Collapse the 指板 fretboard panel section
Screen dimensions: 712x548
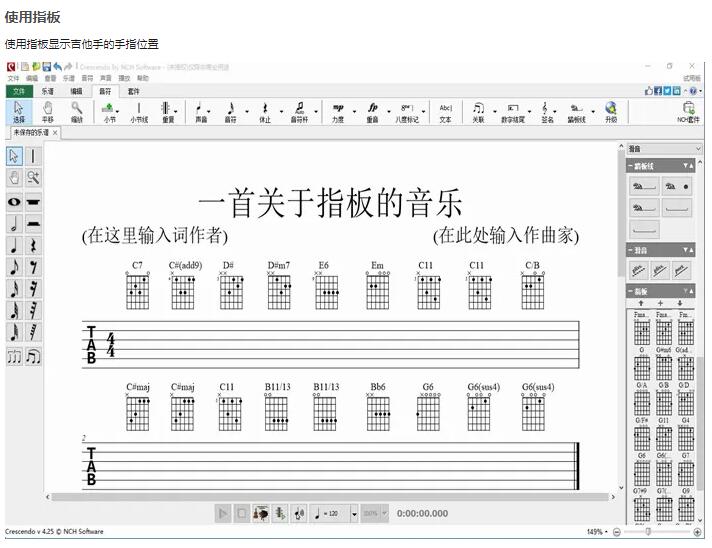pyautogui.click(x=688, y=290)
